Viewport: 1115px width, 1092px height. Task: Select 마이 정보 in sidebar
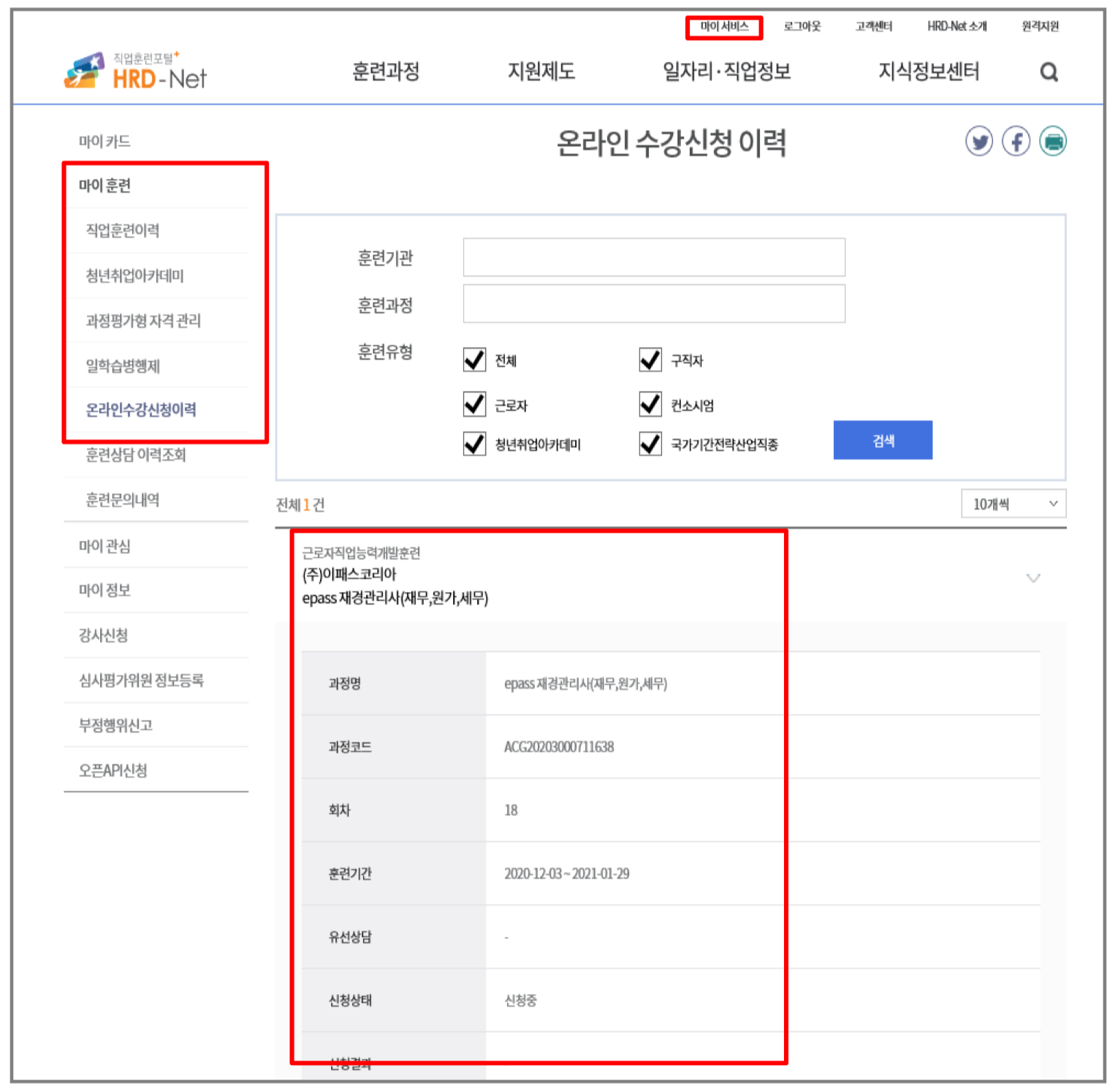point(104,591)
